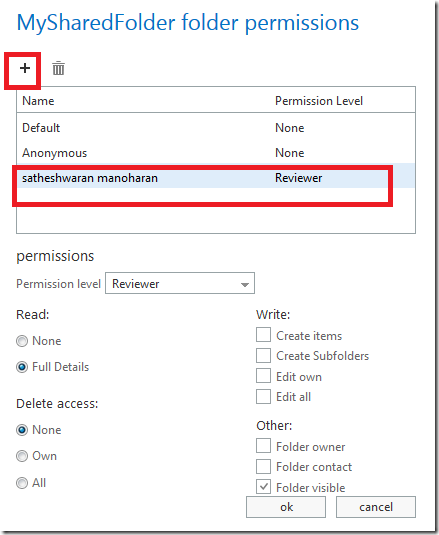Select the Default permission row
This screenshot has height=535, width=439.
(216, 128)
